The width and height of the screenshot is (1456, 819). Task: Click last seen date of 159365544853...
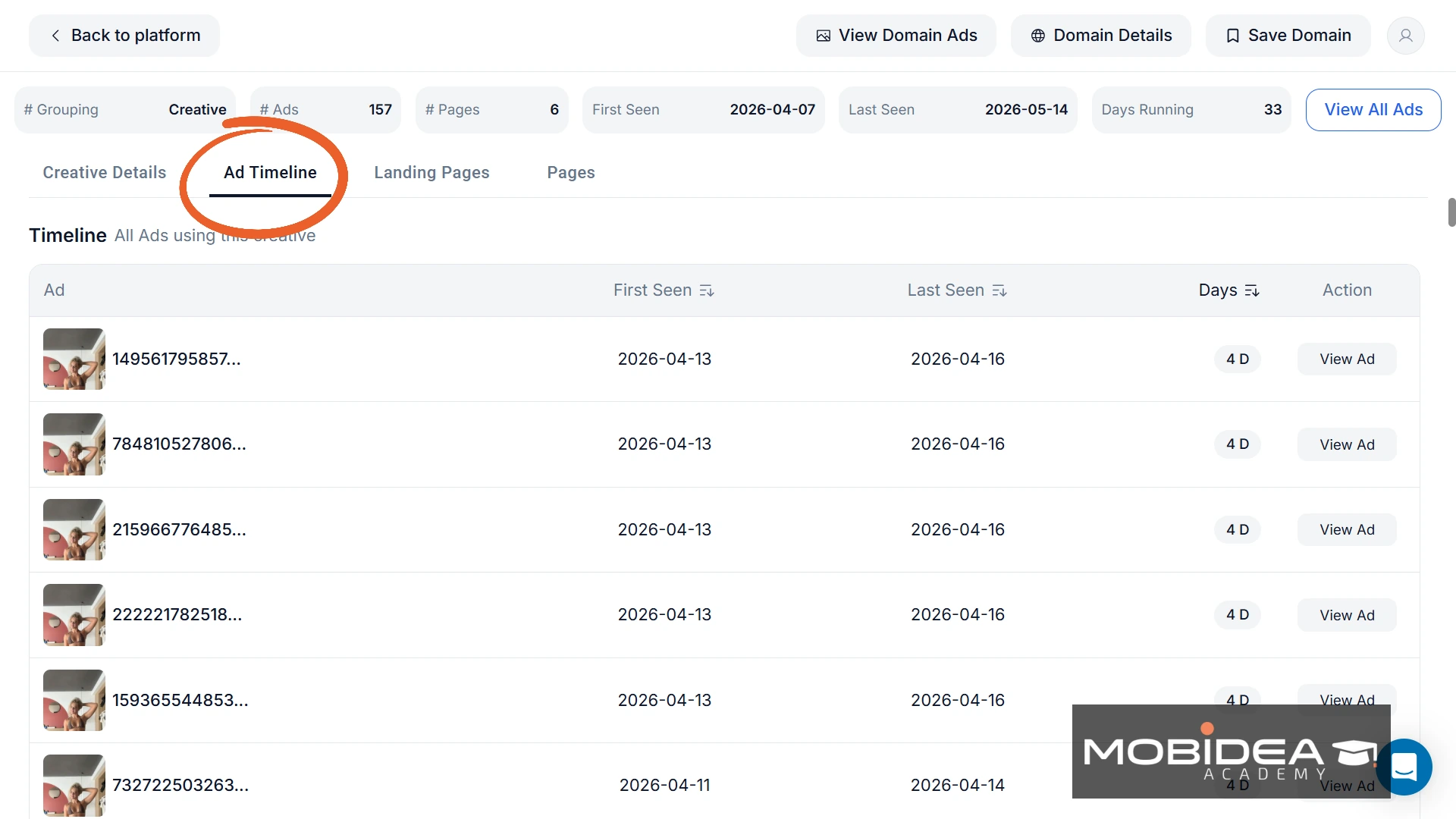[x=958, y=701]
